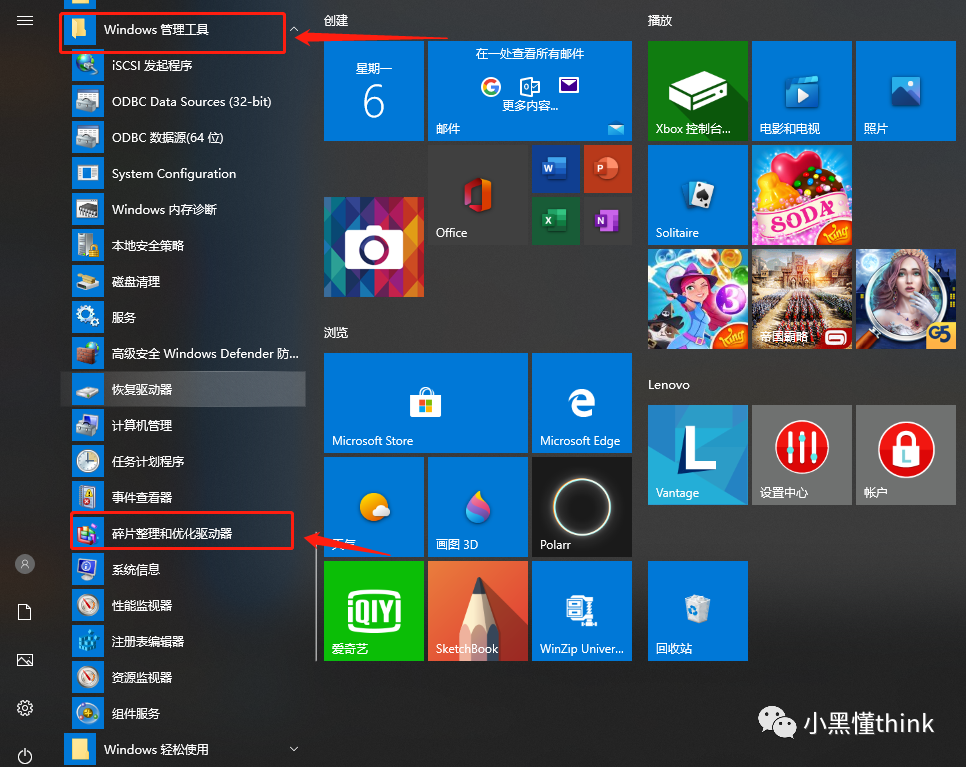The width and height of the screenshot is (966, 767).
Task: Open the Candy Crush Soda tile
Action: point(802,195)
